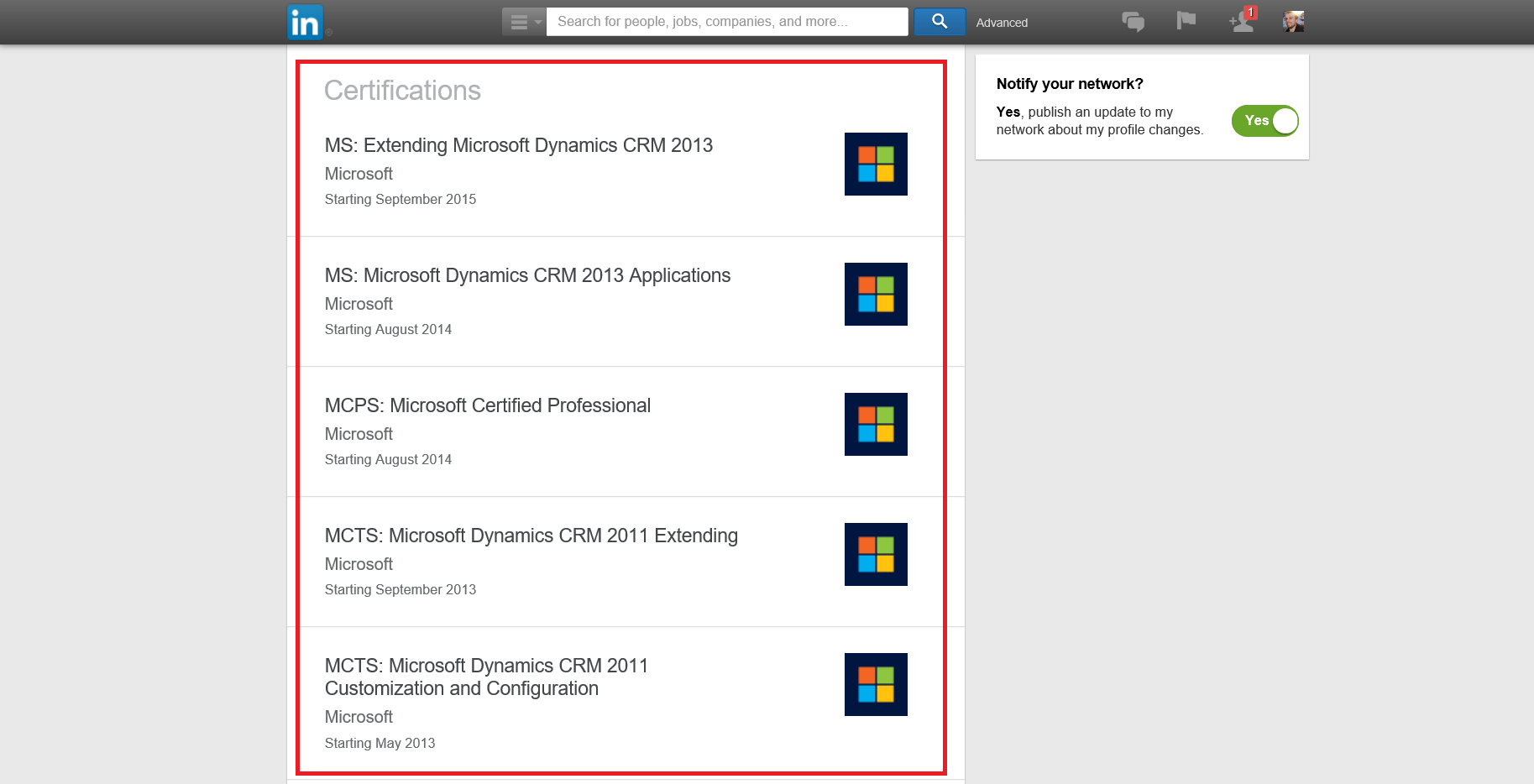Click Microsoft logo for CRM 2013 Applications
Viewport: 1534px width, 784px height.
tap(876, 294)
